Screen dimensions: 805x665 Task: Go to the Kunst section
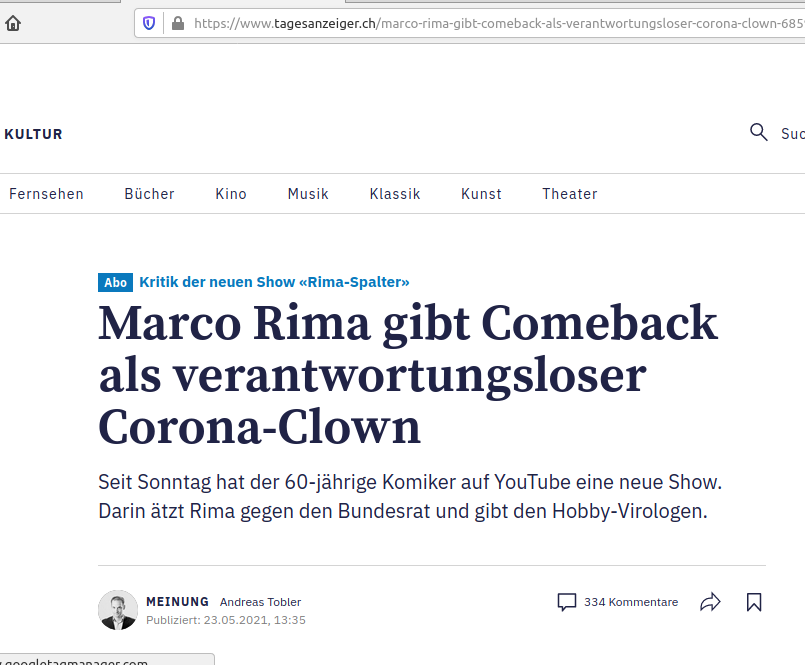[481, 194]
